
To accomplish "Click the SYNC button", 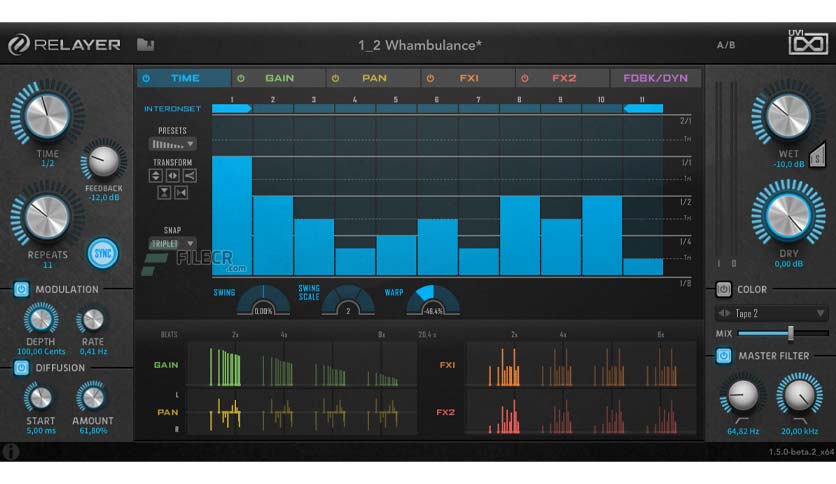I will pos(102,253).
